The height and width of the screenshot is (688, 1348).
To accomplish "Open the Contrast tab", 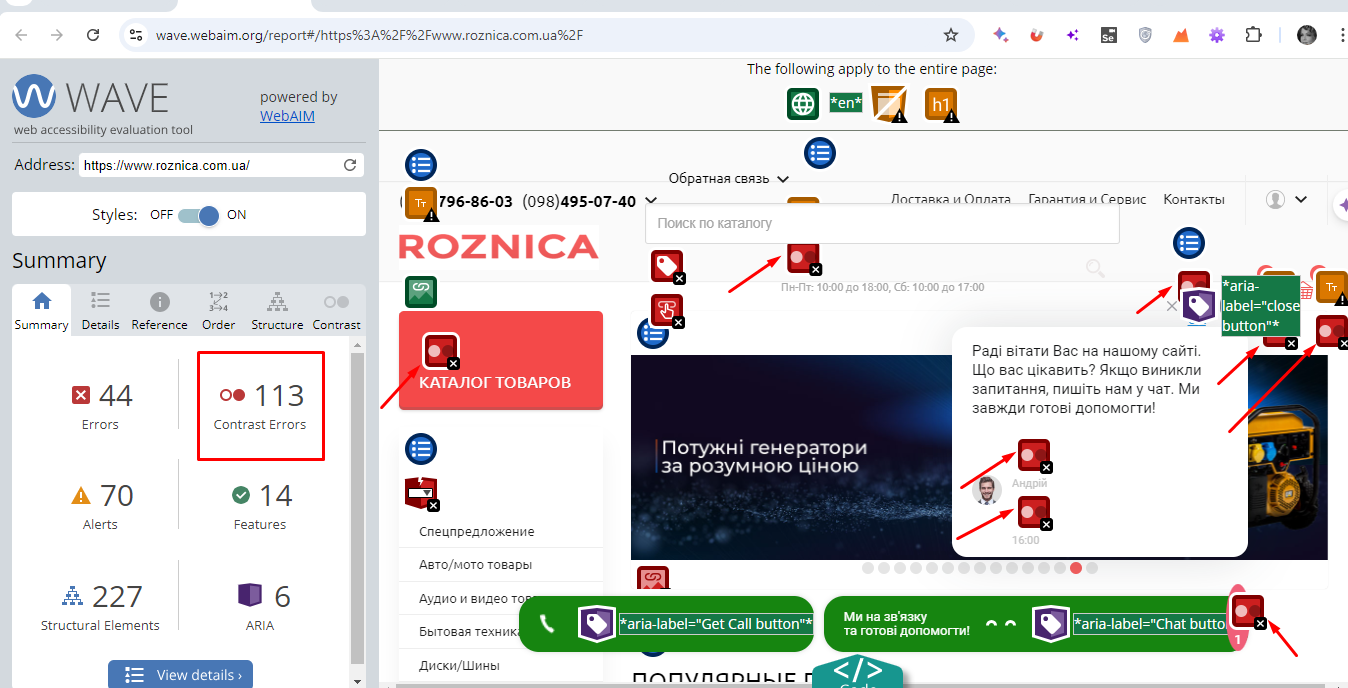I will point(336,310).
